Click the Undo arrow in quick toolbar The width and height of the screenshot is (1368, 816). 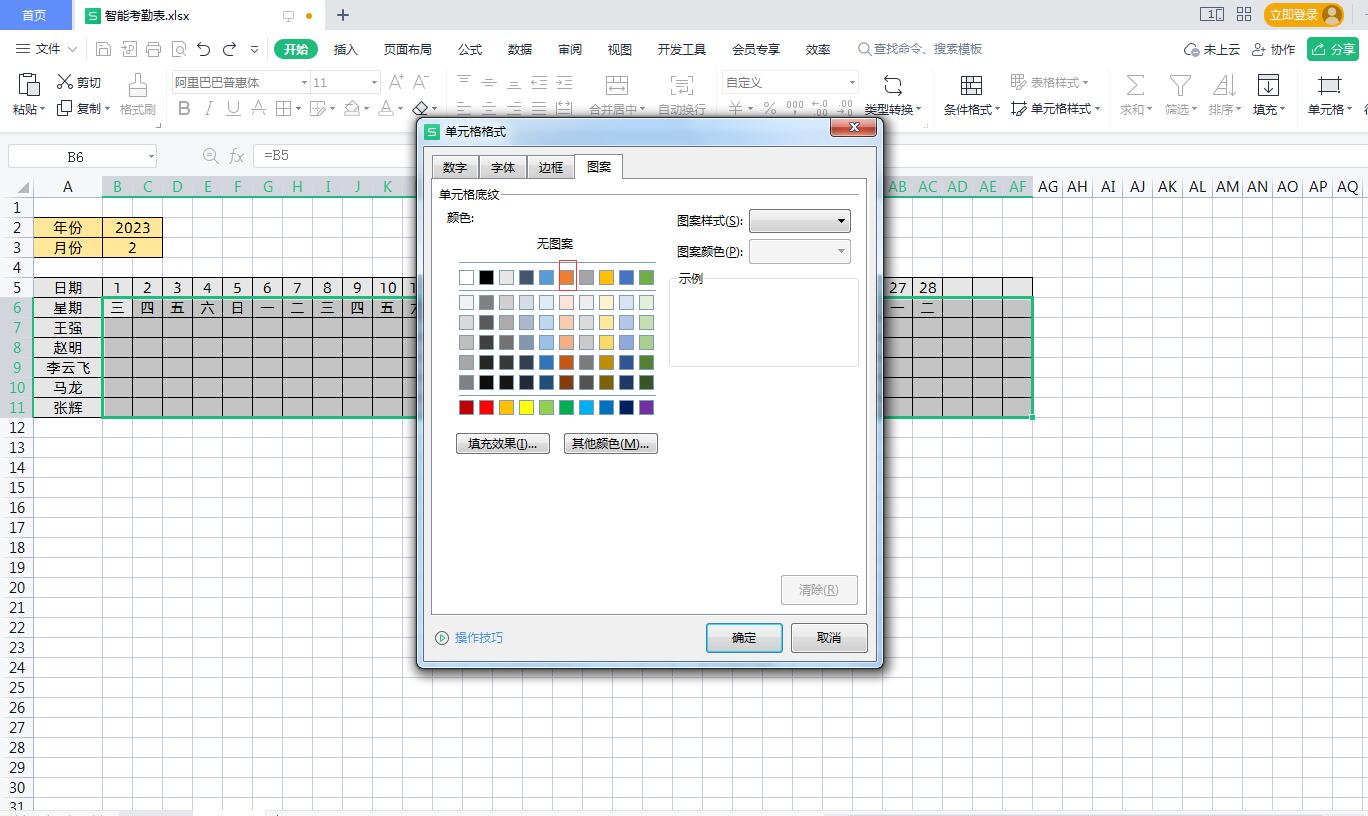click(204, 49)
